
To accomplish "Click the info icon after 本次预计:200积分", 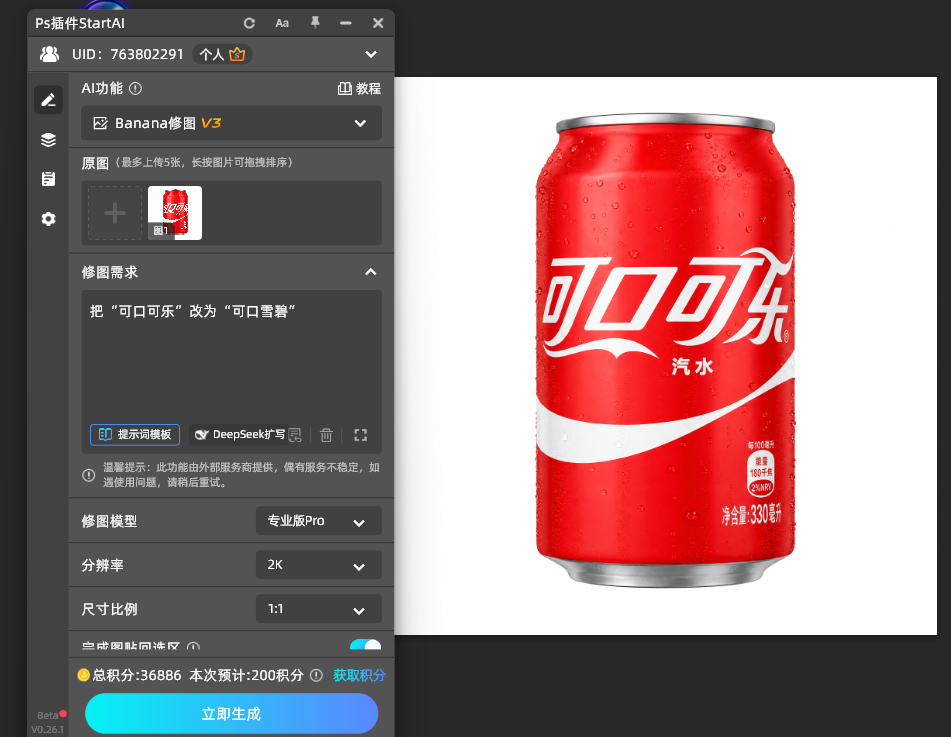I will [316, 675].
